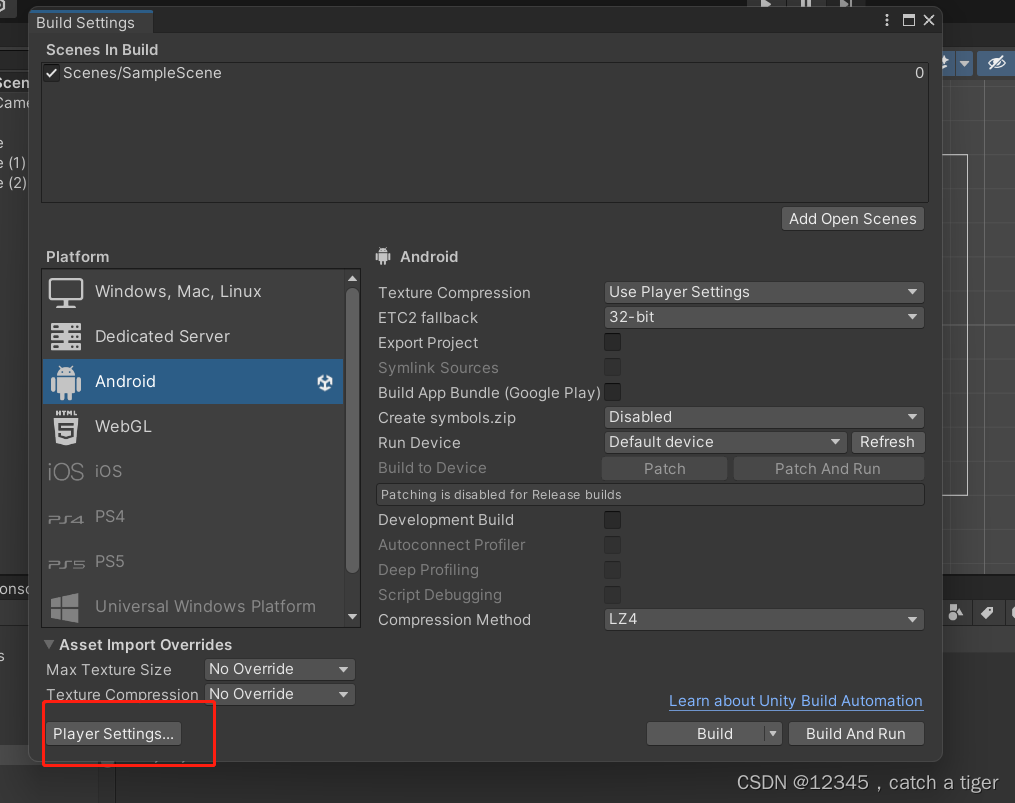Screen dimensions: 1015x803
Task: Open the Texture Compression Use Player Settings dropdown
Action: pyautogui.click(x=764, y=292)
